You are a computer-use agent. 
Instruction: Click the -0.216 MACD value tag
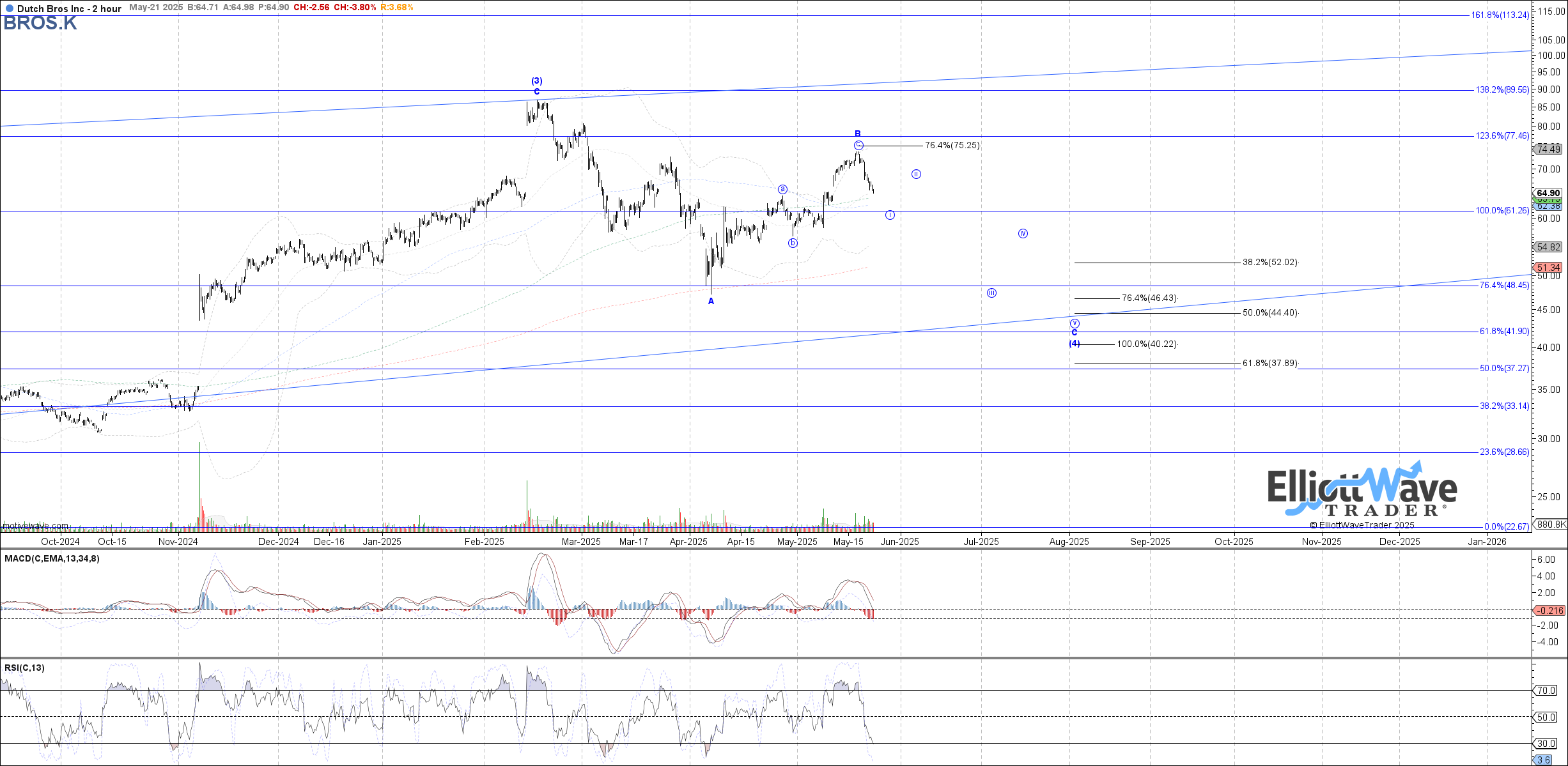tap(1549, 610)
